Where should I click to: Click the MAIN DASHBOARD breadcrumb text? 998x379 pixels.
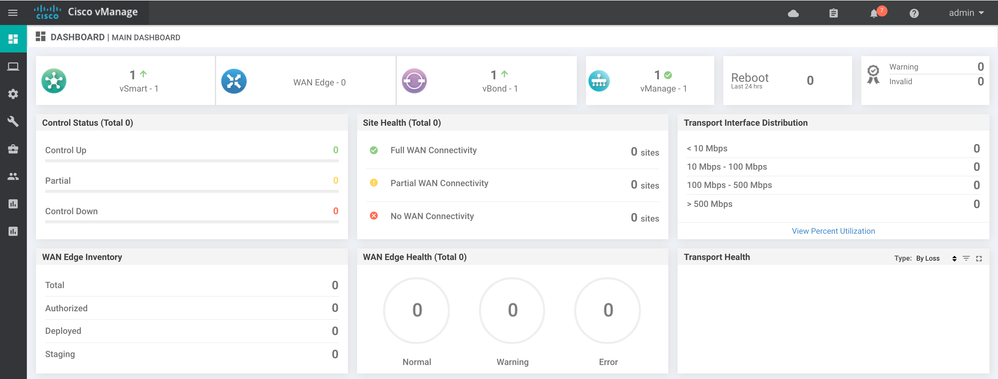(x=146, y=38)
